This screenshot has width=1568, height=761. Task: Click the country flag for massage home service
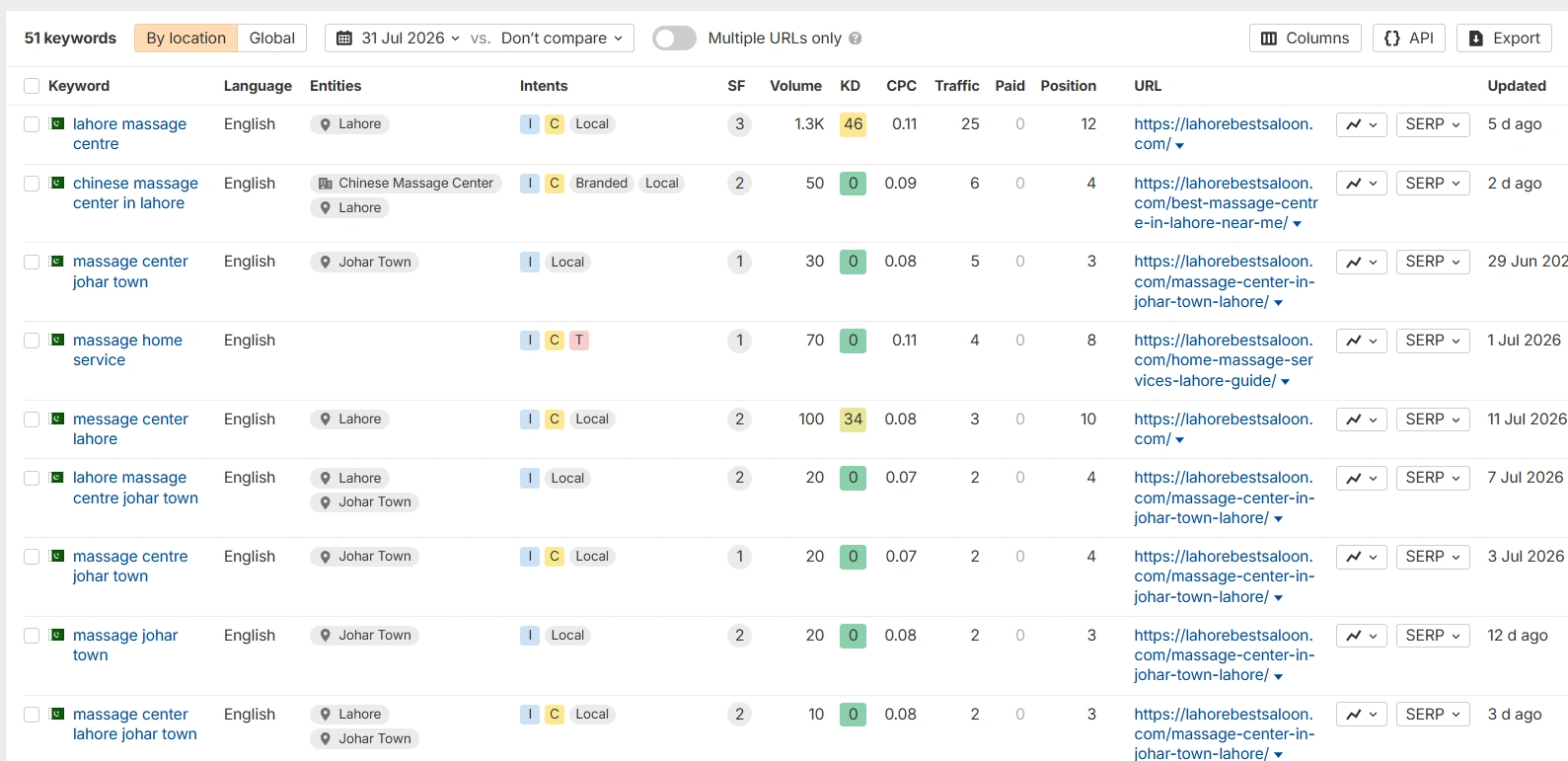tap(57, 340)
